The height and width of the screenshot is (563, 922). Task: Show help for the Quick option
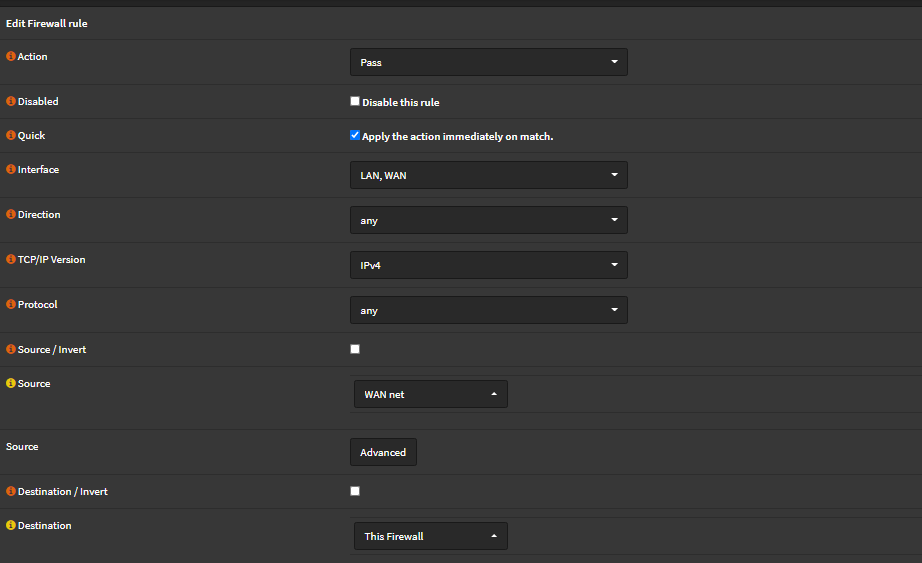point(11,136)
